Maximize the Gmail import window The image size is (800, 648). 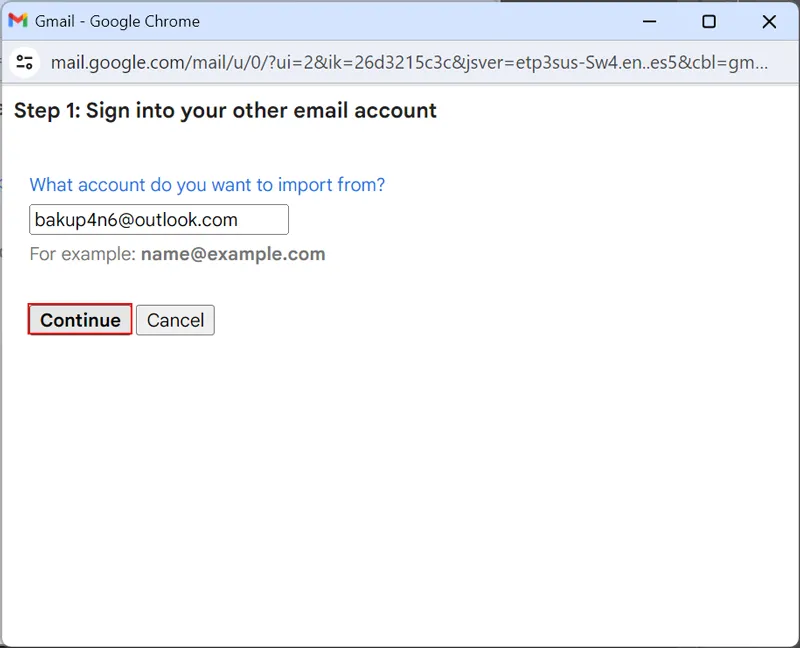(708, 21)
